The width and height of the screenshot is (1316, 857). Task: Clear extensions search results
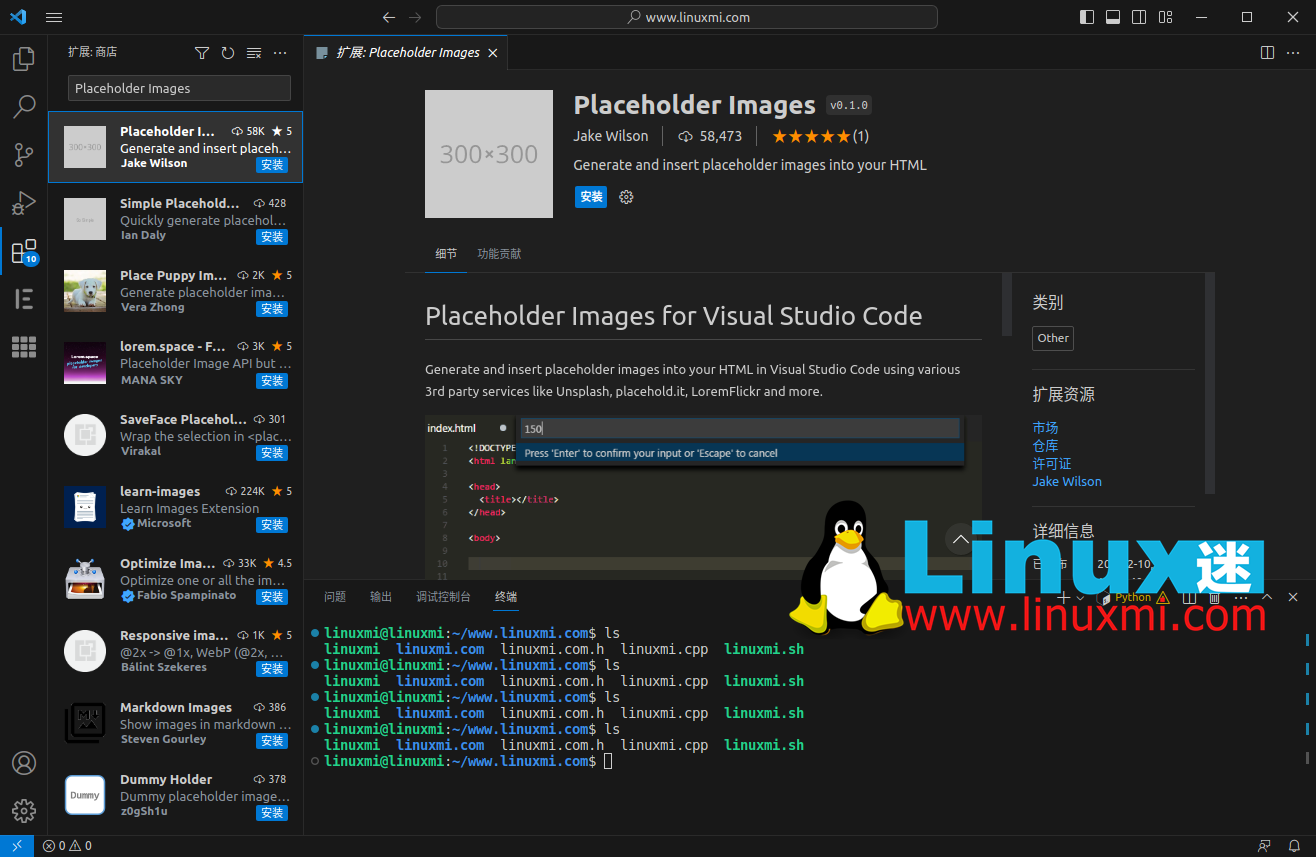pos(254,53)
